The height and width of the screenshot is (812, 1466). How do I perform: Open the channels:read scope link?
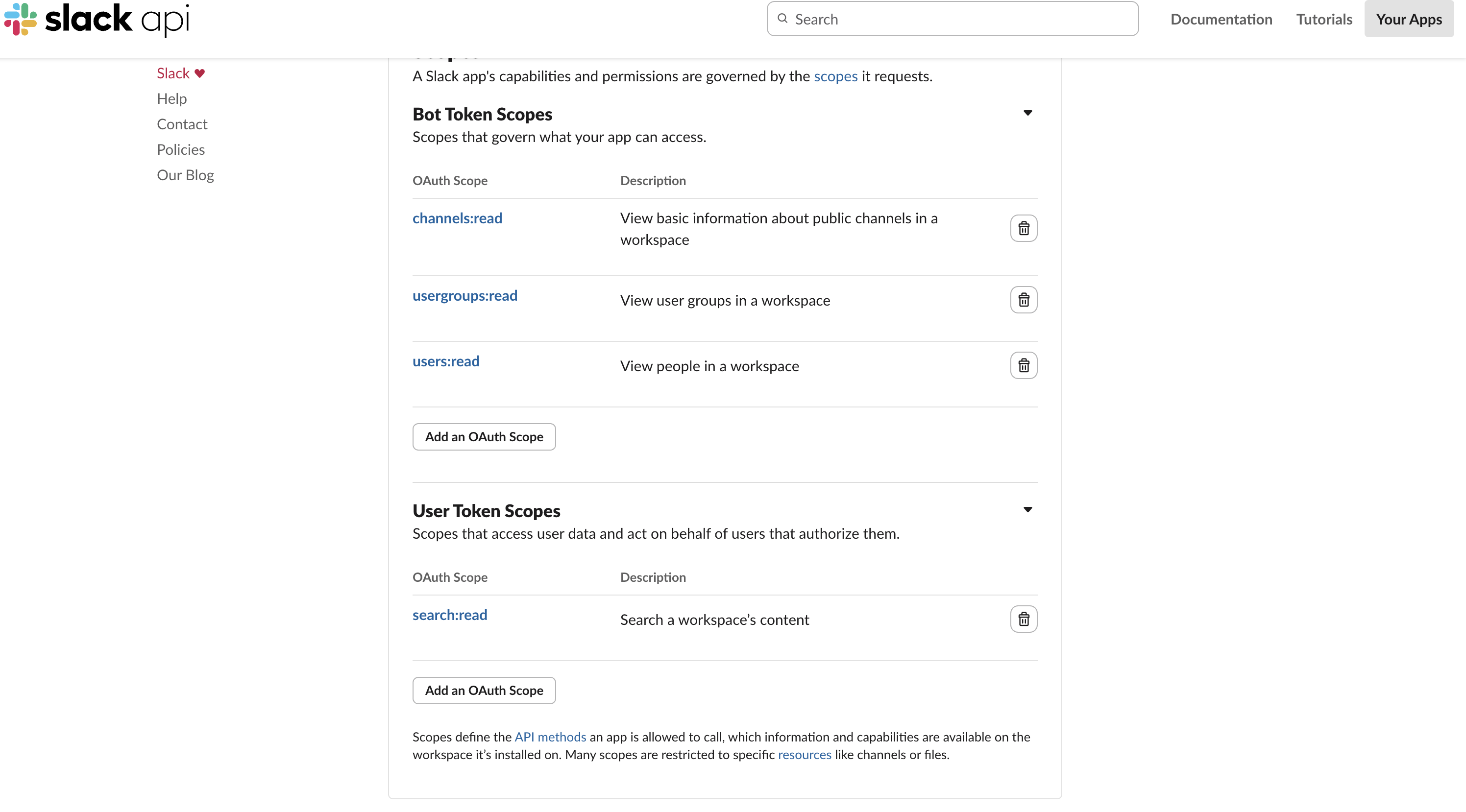pyautogui.click(x=457, y=218)
